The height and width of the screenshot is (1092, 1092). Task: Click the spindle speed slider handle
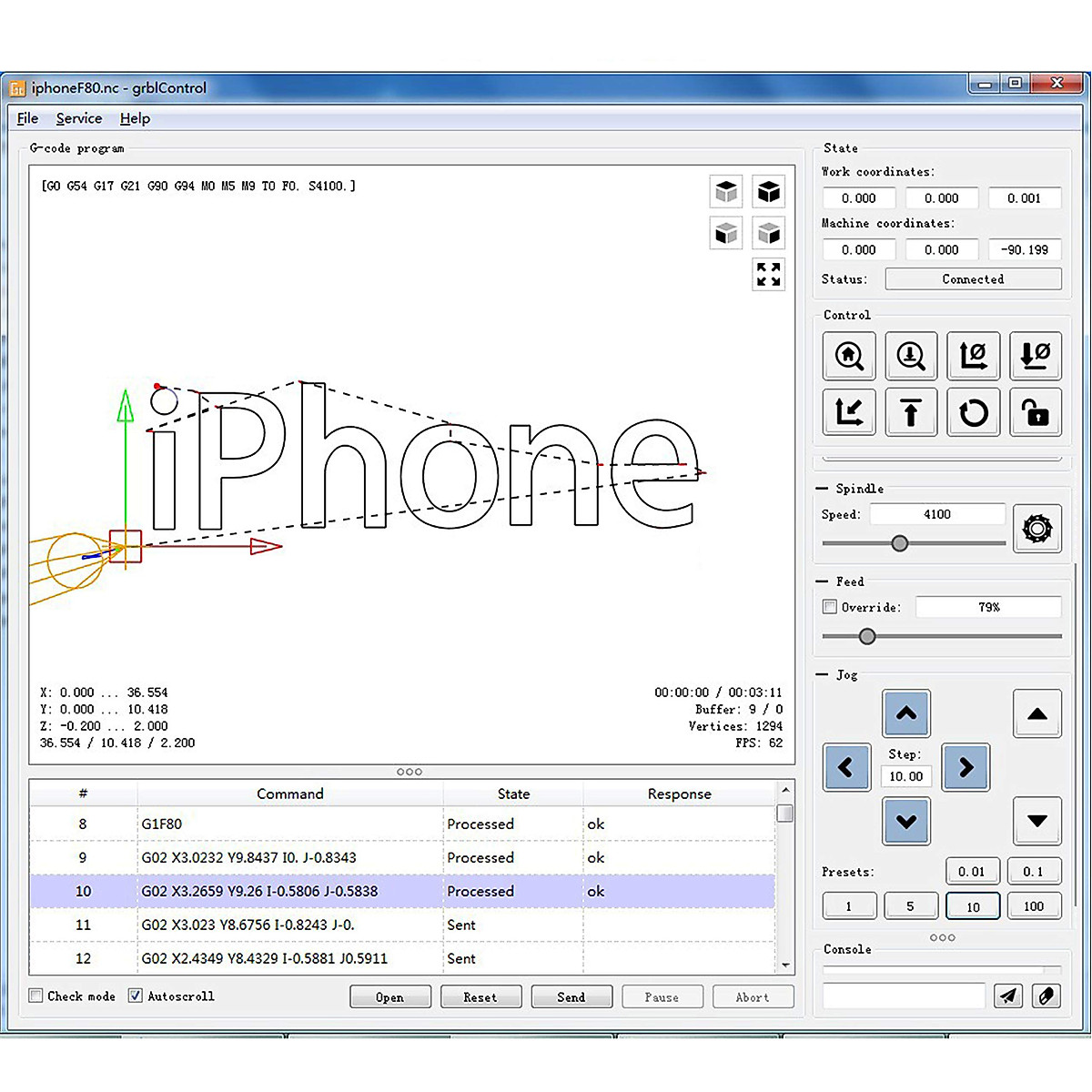pyautogui.click(x=900, y=543)
